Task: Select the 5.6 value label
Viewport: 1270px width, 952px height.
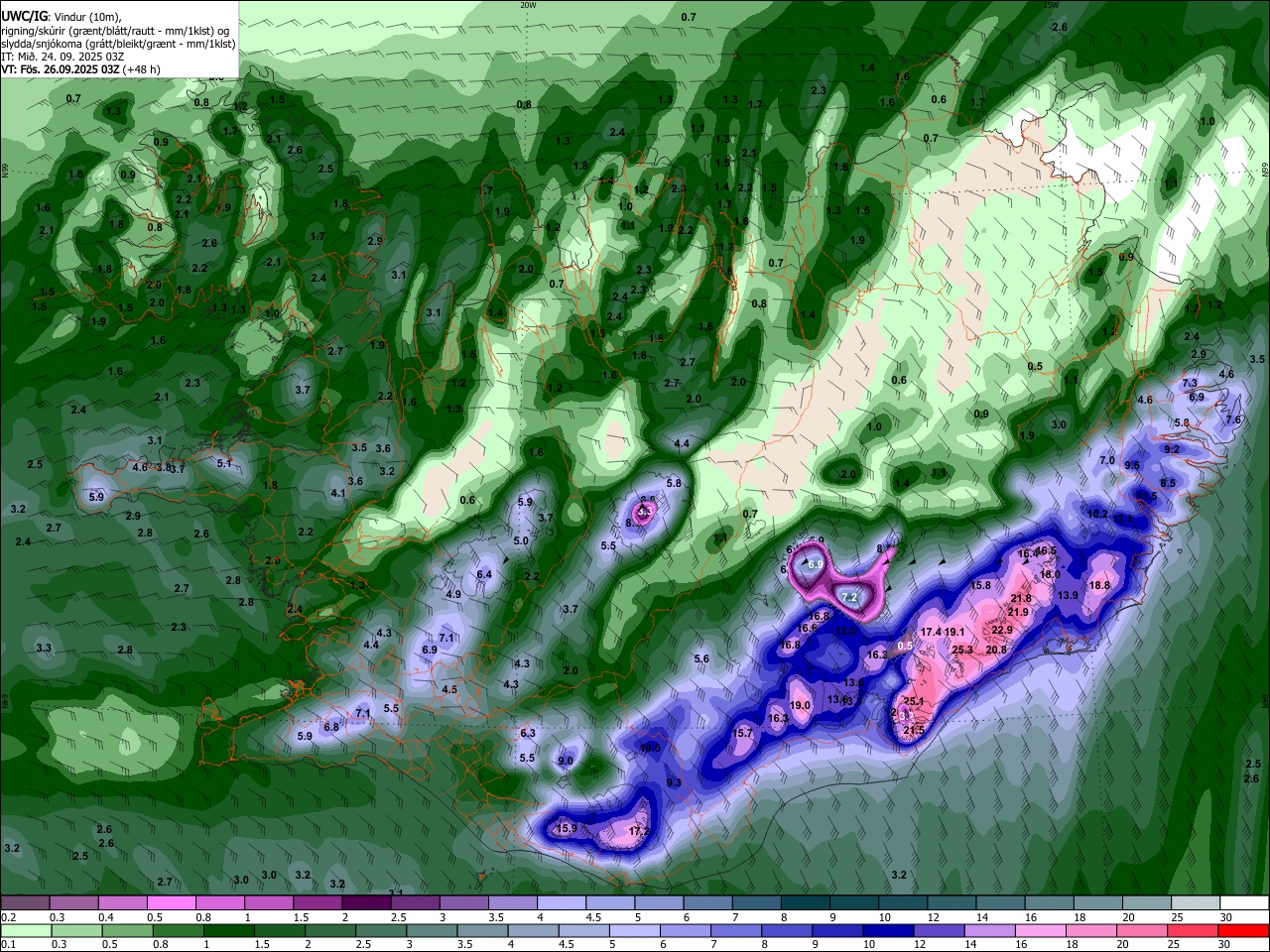Action: (701, 659)
